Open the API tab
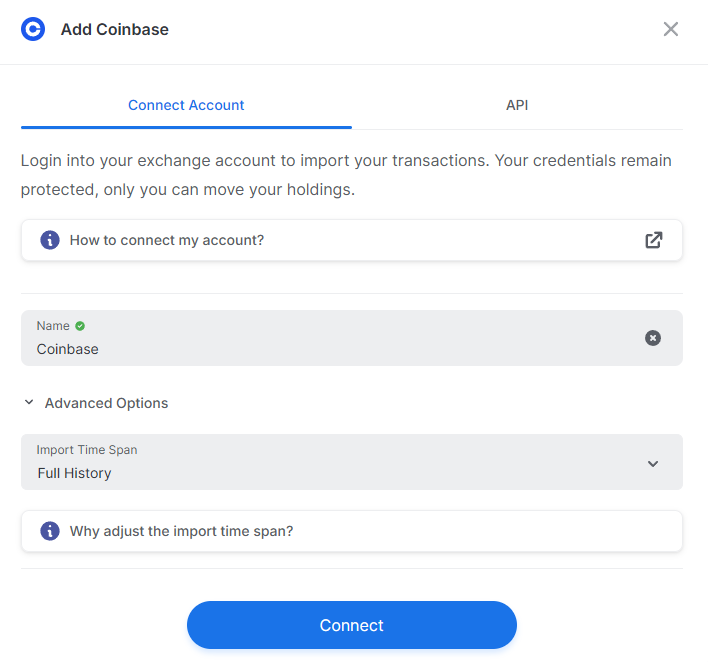708x662 pixels. 517,105
